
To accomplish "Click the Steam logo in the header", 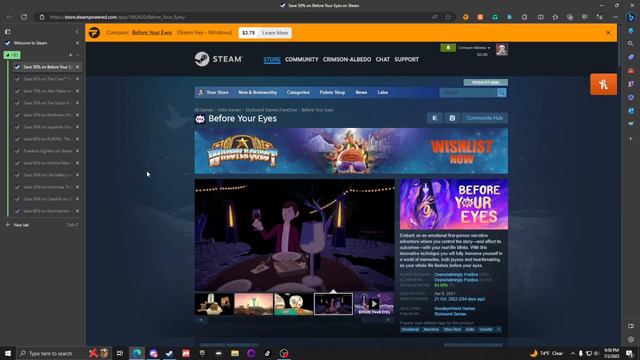I will pos(218,59).
